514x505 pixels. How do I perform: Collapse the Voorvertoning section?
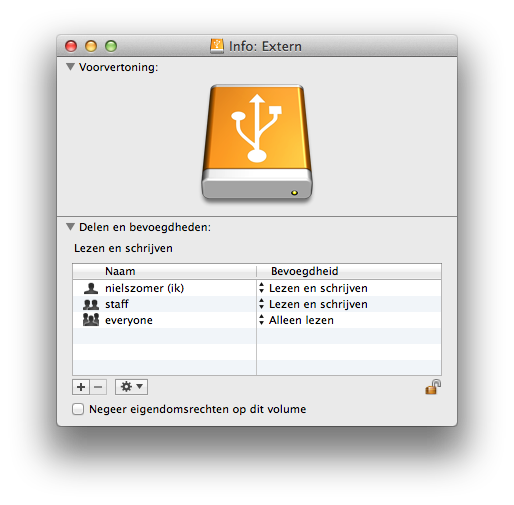click(70, 67)
